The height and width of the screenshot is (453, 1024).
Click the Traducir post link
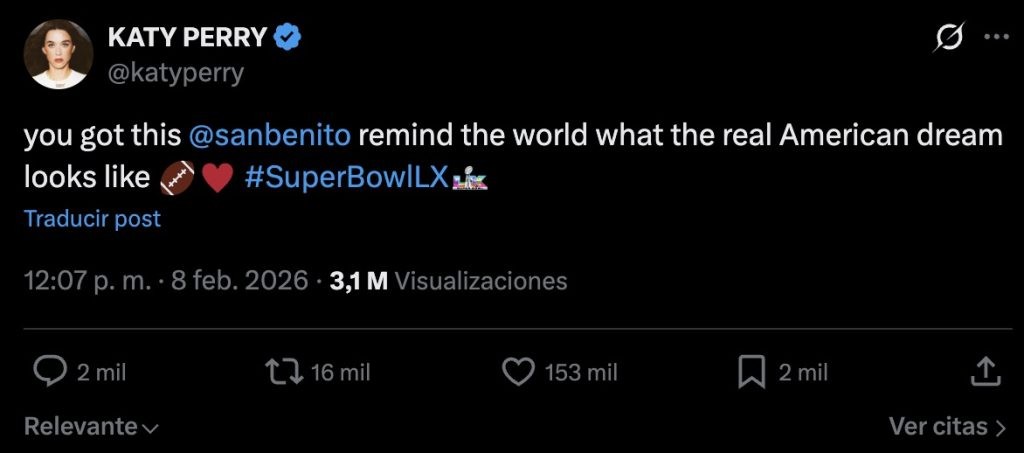point(92,218)
